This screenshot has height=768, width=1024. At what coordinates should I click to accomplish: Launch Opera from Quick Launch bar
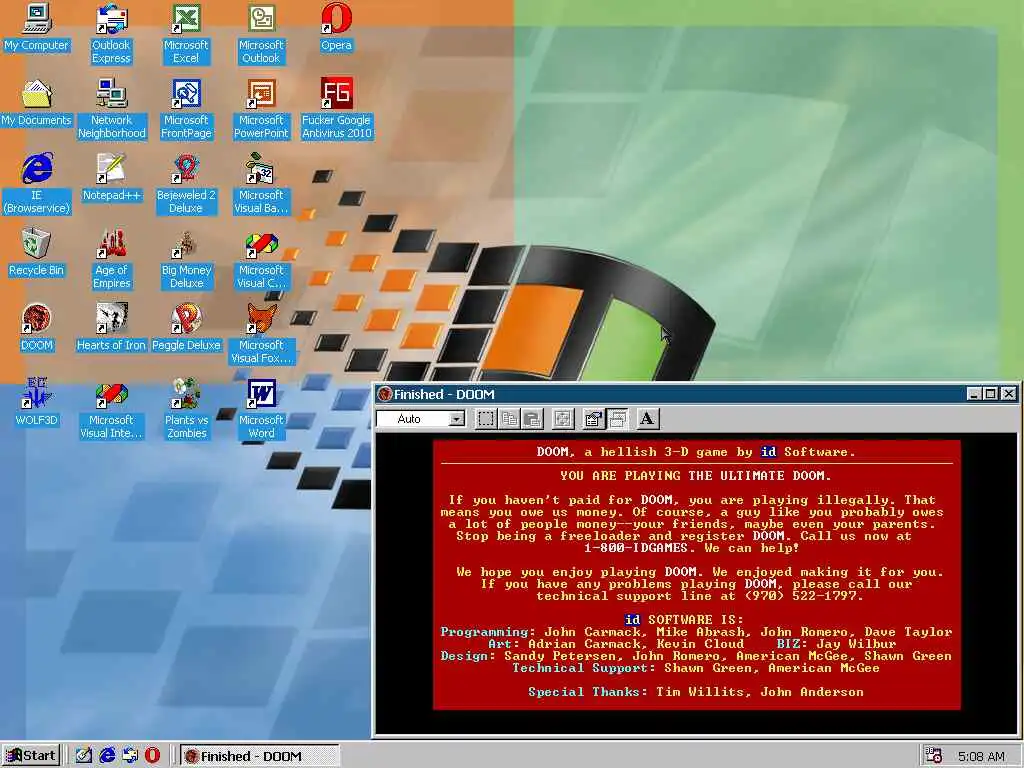[x=152, y=756]
